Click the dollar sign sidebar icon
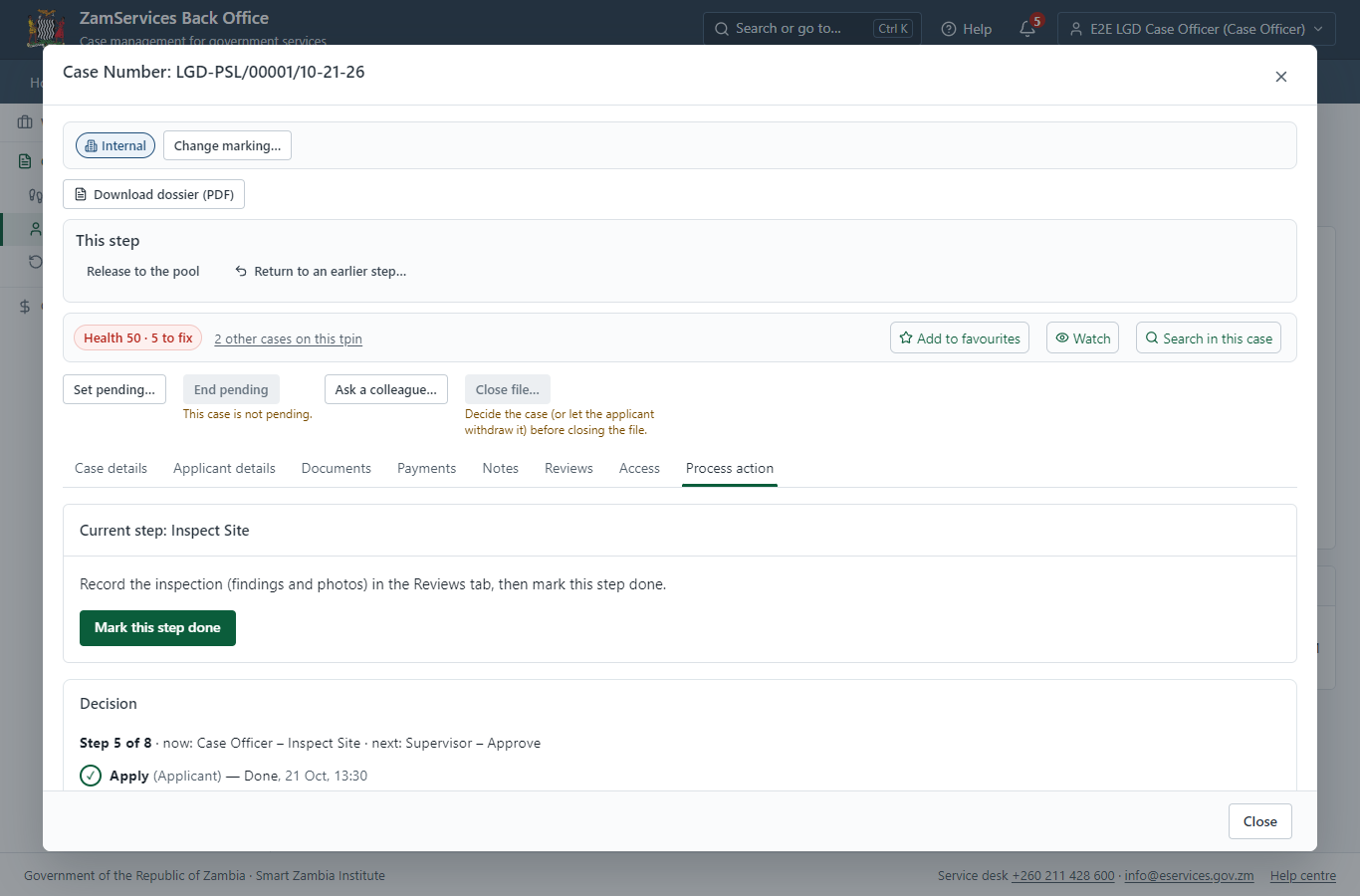The height and width of the screenshot is (896, 1360). (25, 307)
